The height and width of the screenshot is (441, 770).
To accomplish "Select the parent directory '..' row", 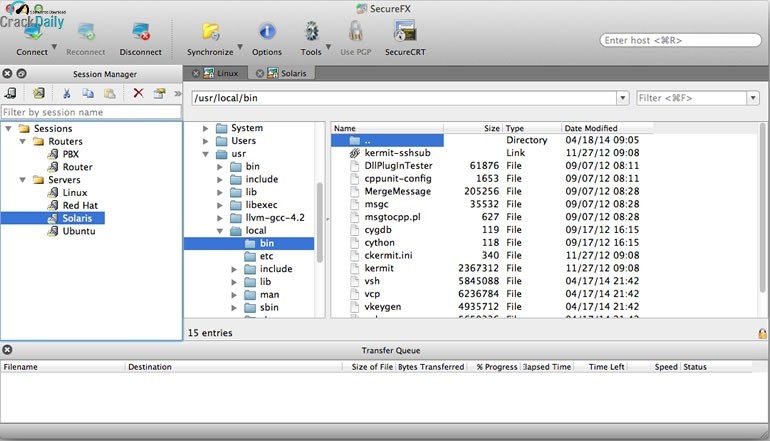I will click(387, 140).
